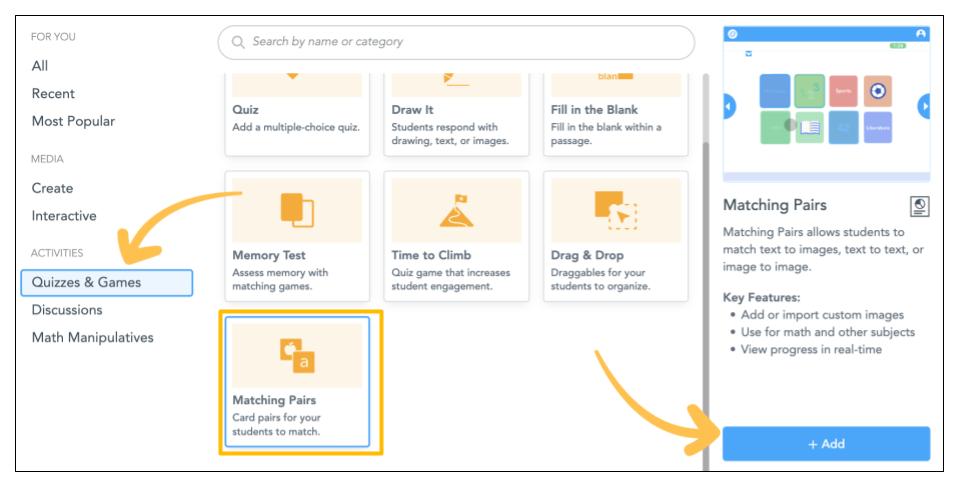Show All activities in sidebar
The width and height of the screenshot is (960, 487).
[40, 66]
